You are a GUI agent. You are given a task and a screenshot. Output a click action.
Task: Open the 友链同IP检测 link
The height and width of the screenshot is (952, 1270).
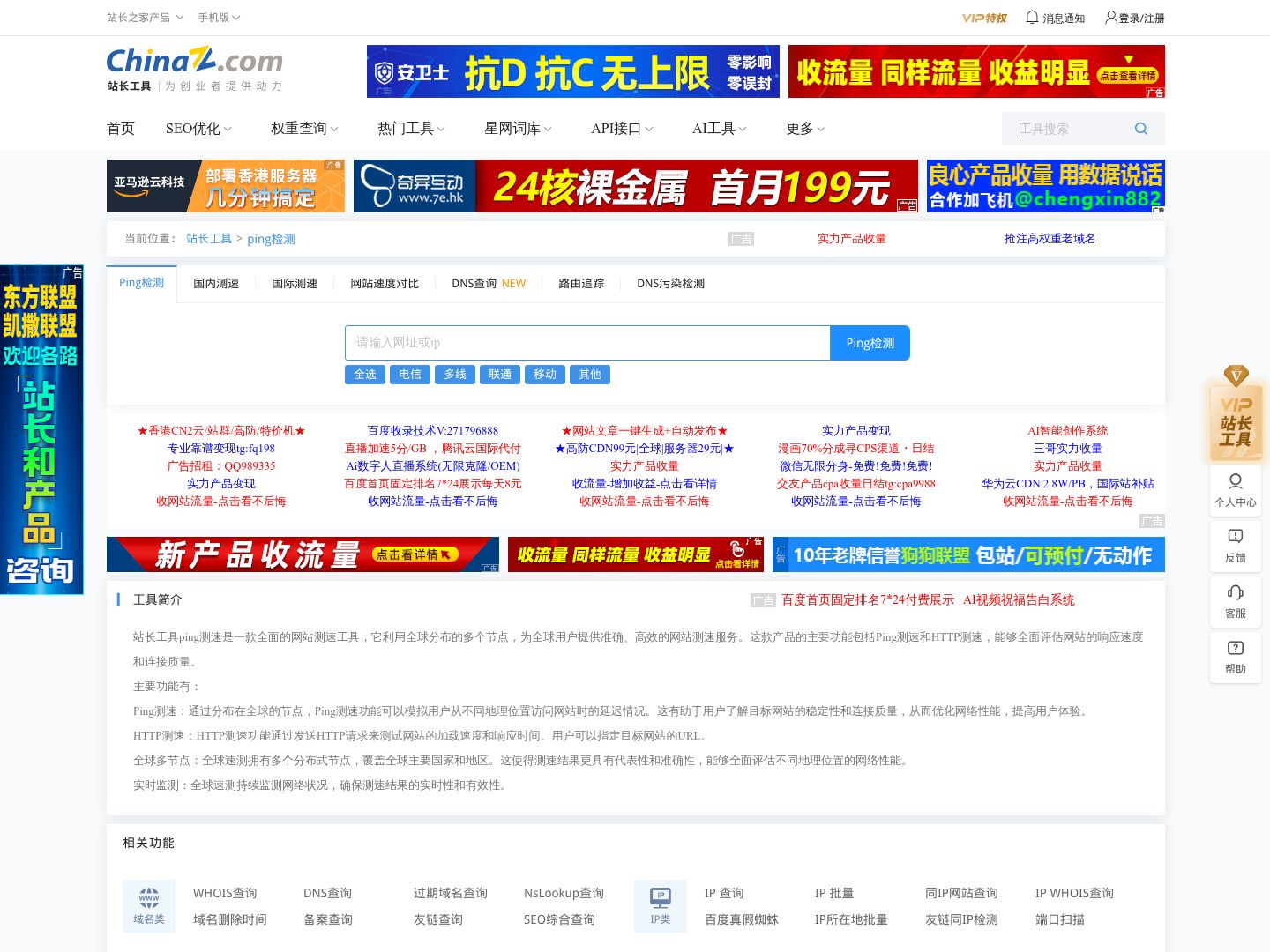tap(961, 919)
